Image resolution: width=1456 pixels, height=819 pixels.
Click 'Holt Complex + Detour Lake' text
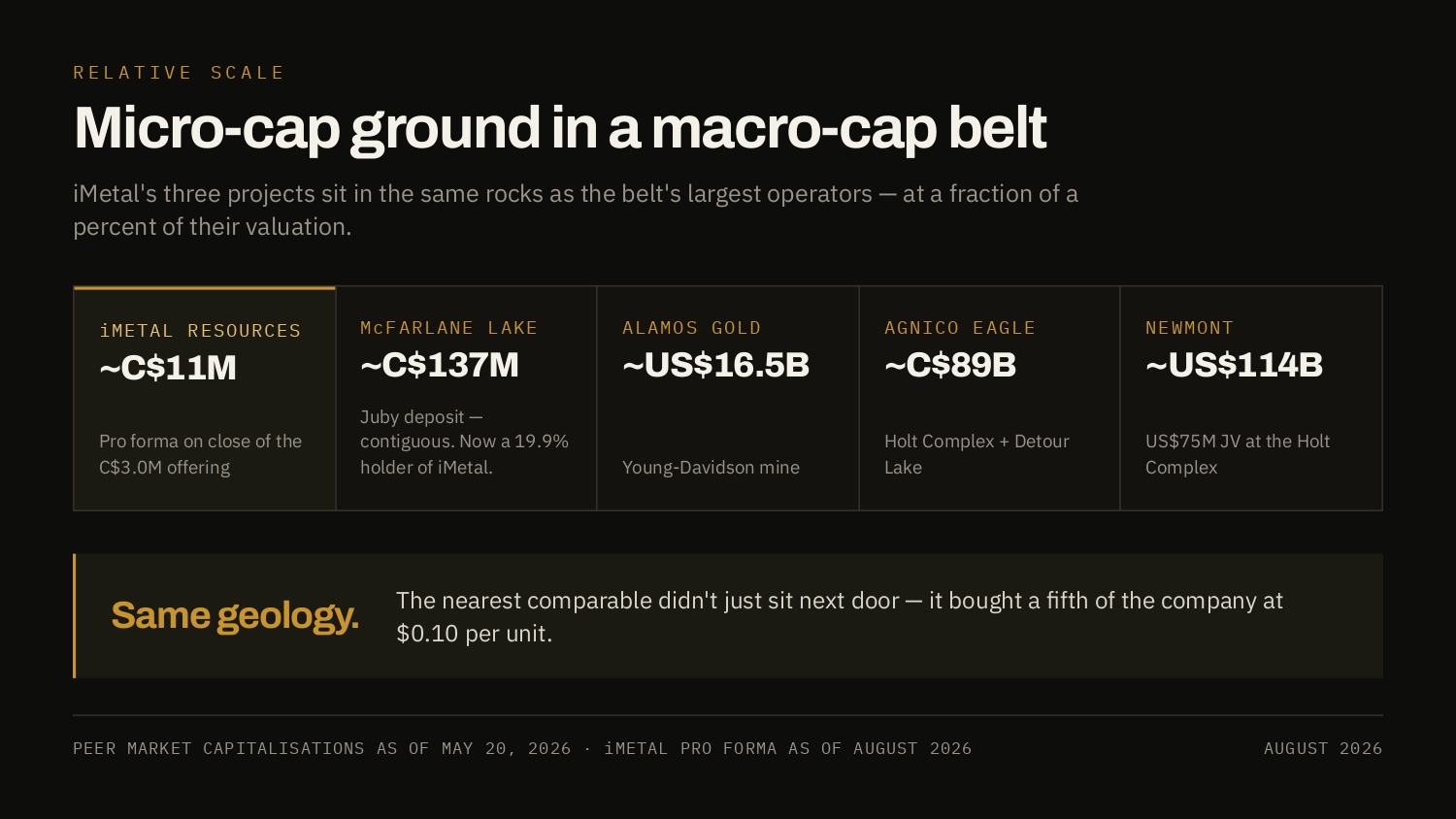point(976,454)
